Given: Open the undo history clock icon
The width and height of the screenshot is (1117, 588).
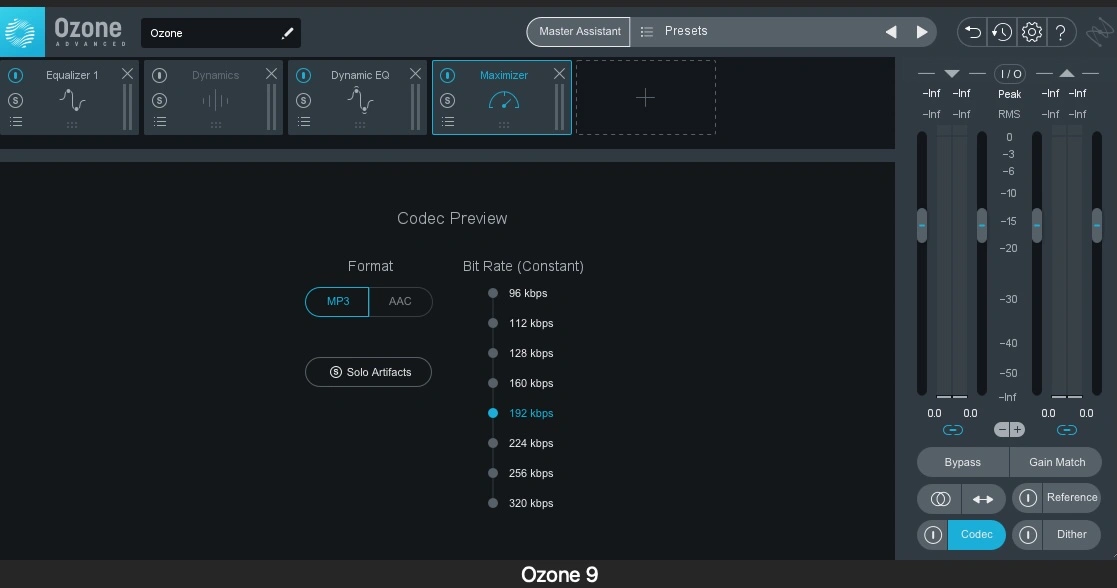Looking at the screenshot, I should click(x=1001, y=32).
